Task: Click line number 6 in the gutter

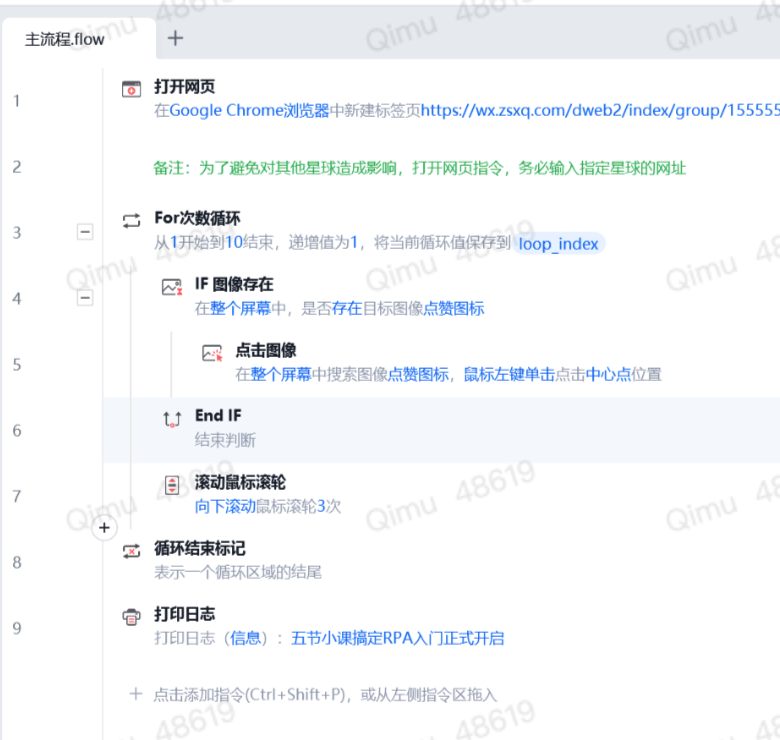Action: tap(17, 431)
